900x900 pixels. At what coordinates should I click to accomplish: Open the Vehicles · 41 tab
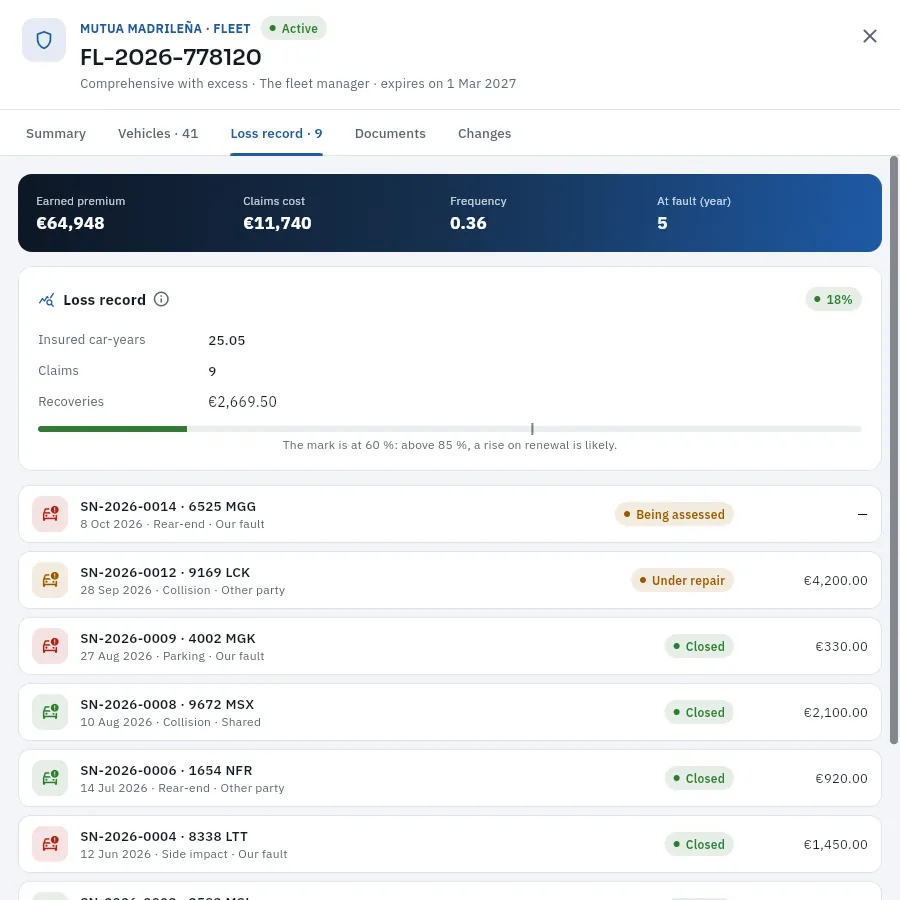coord(158,133)
